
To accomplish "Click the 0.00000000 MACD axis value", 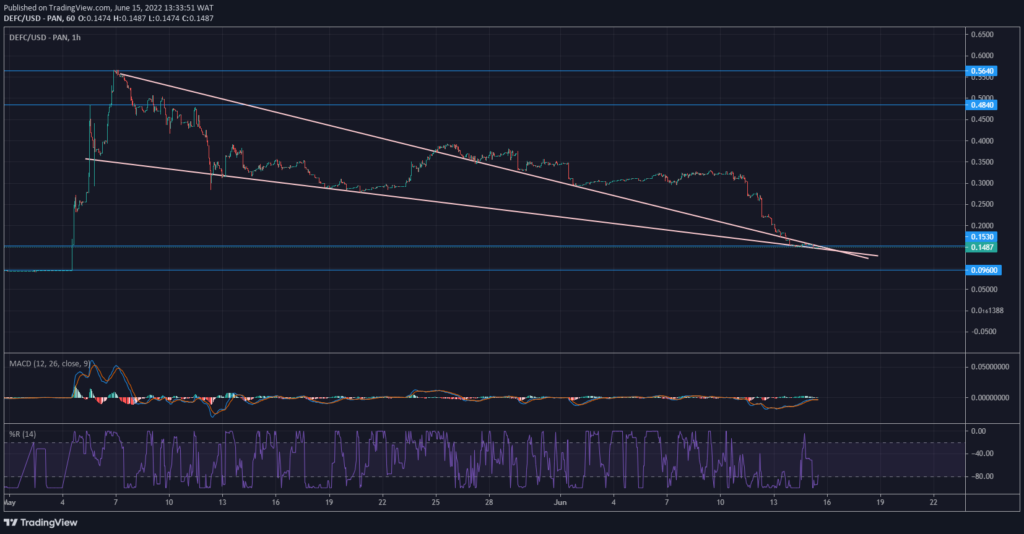I will (989, 398).
